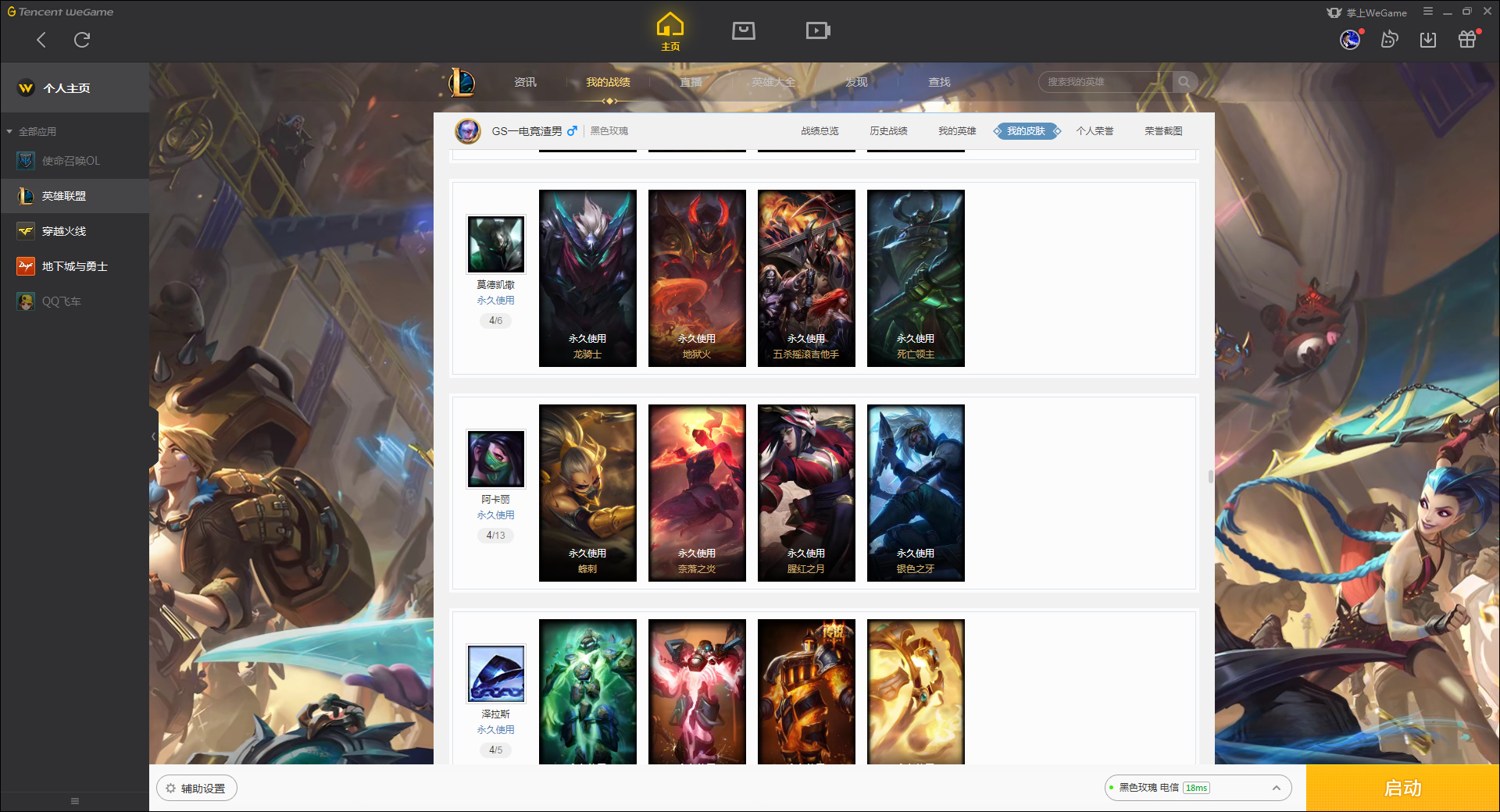Click the 阿卡丽 champion portrait
Screen dimensions: 1500x812
pyautogui.click(x=496, y=459)
